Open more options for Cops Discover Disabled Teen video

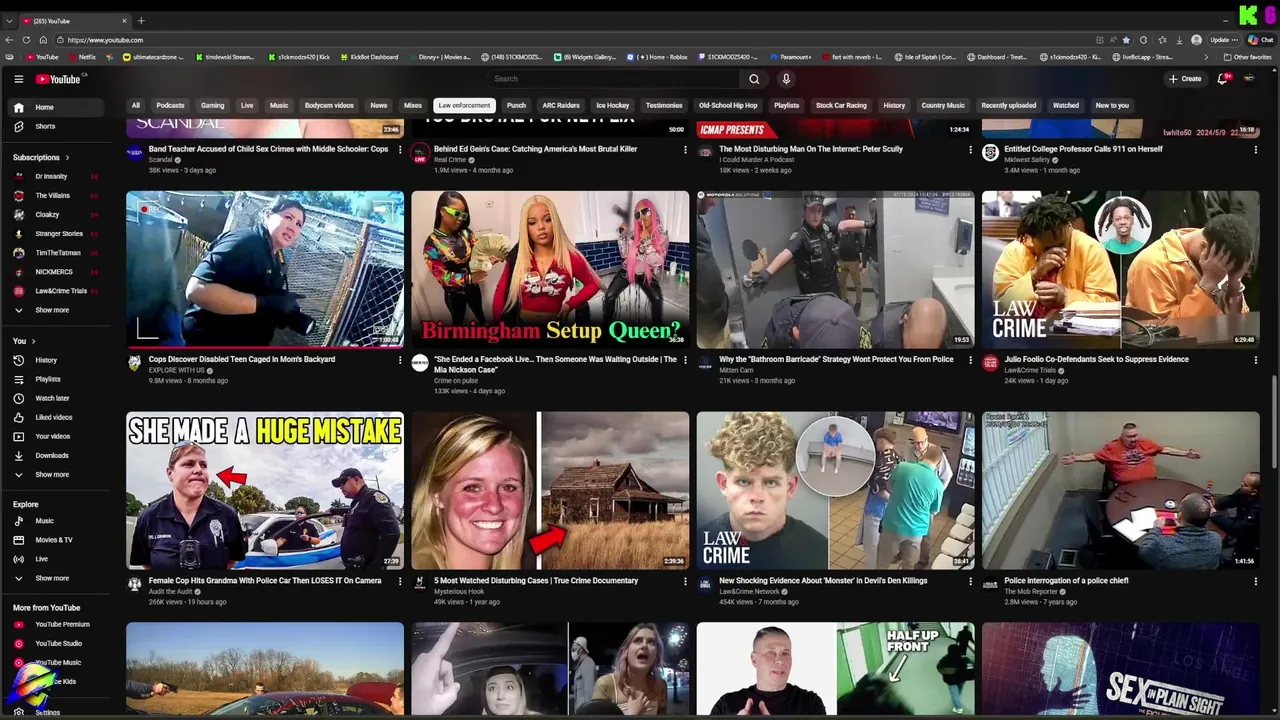(x=400, y=360)
